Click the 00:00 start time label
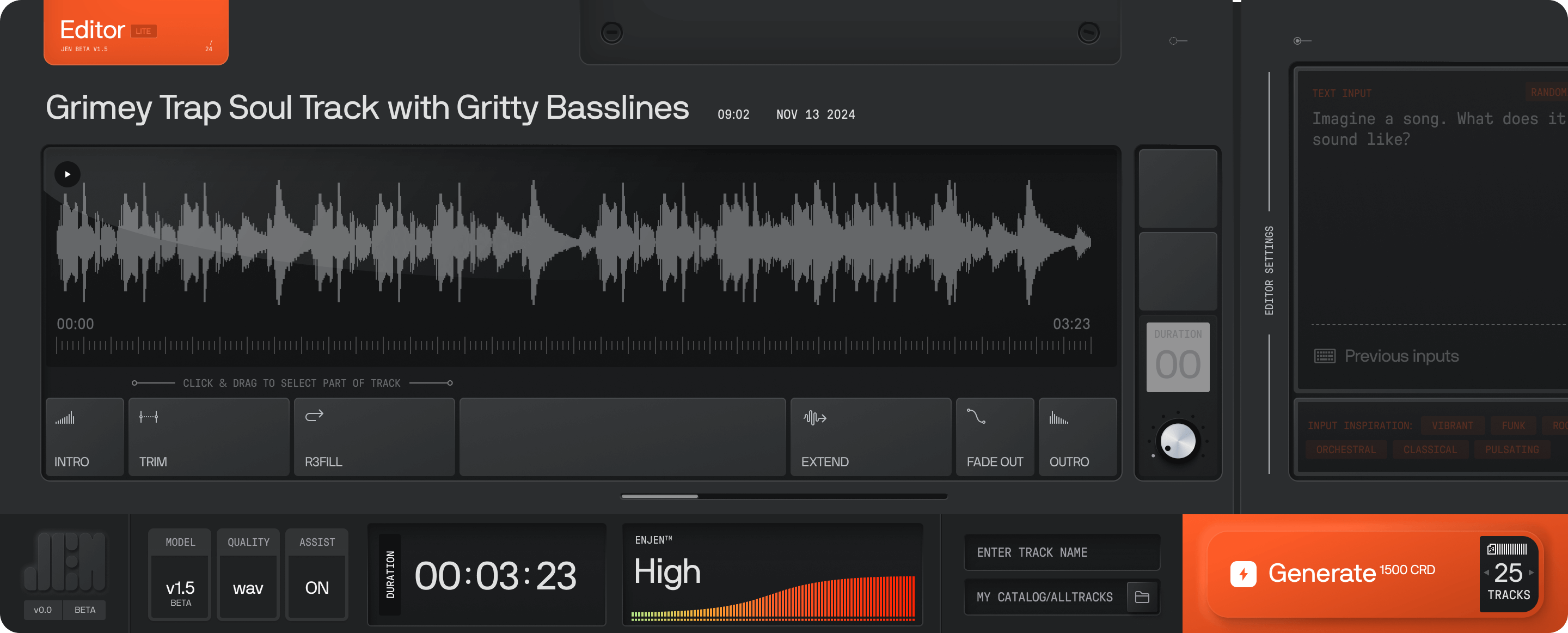The height and width of the screenshot is (633, 1568). [76, 324]
